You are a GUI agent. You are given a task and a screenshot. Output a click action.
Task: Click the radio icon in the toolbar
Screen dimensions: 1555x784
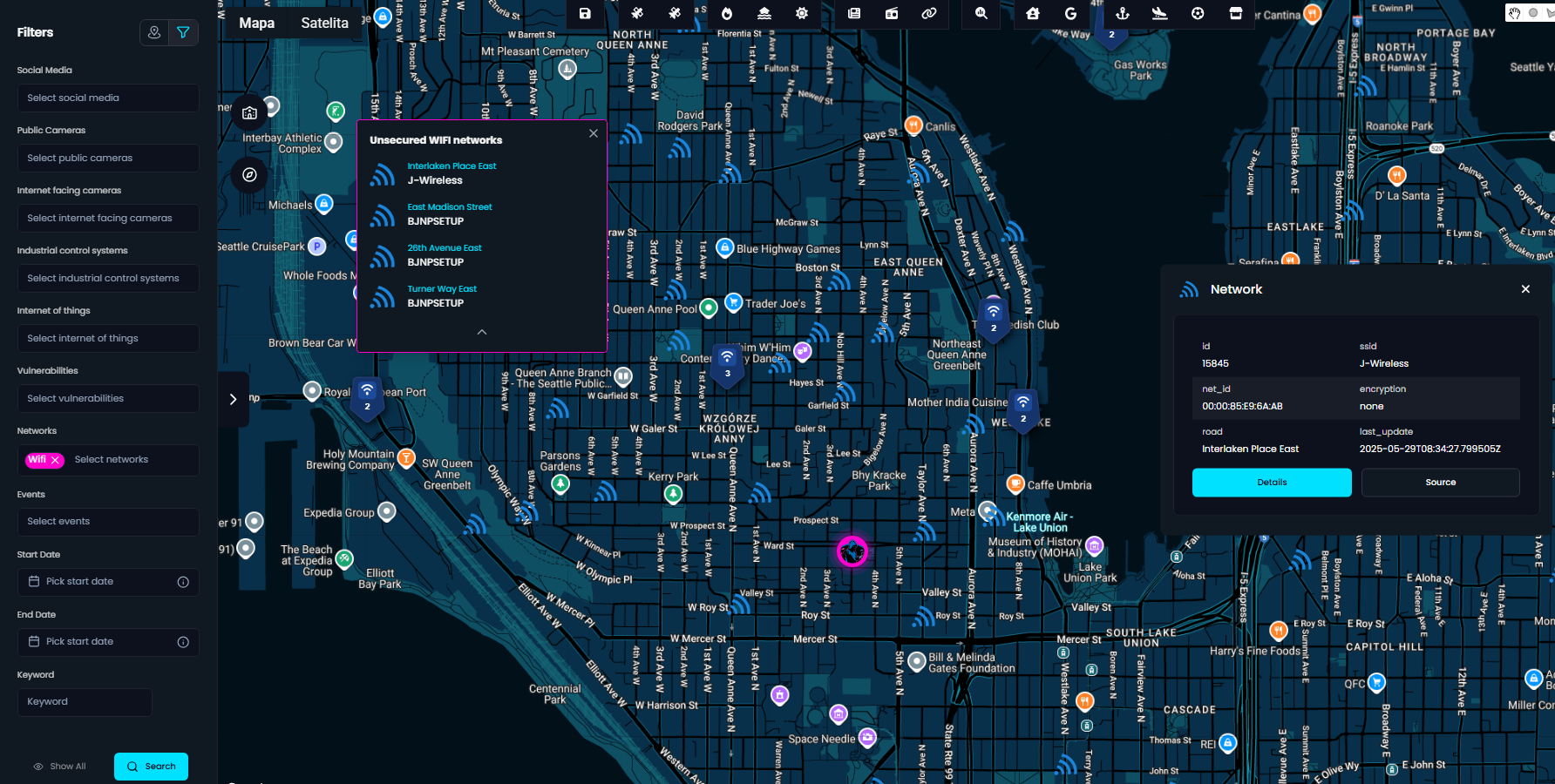point(892,13)
